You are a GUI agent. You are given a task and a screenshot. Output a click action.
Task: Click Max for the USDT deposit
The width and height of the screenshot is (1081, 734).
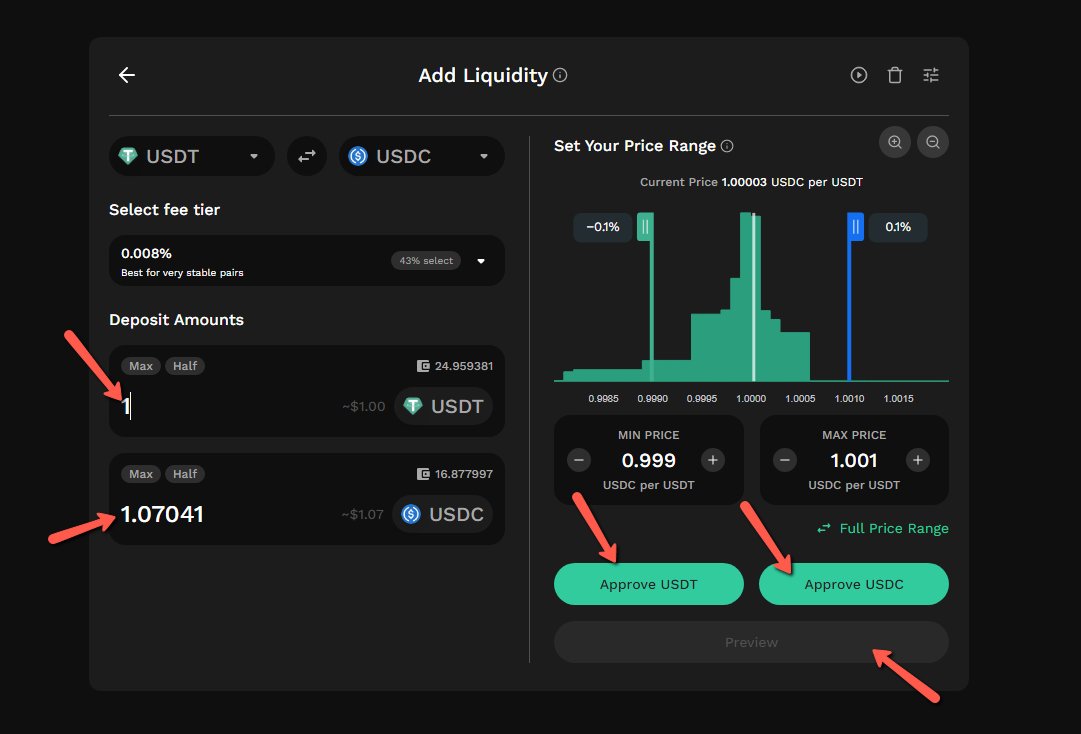point(141,366)
